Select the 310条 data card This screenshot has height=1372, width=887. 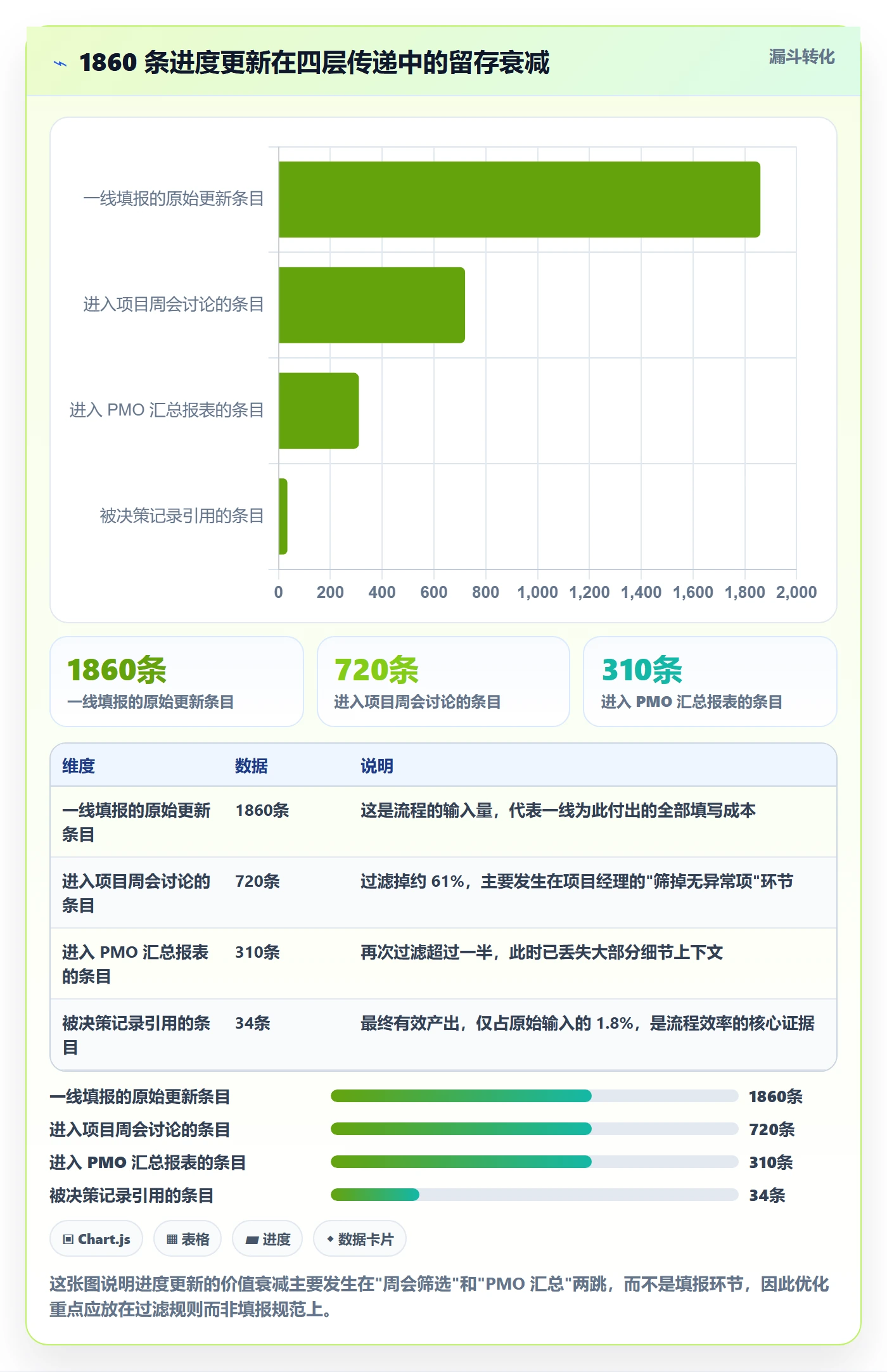tap(710, 682)
